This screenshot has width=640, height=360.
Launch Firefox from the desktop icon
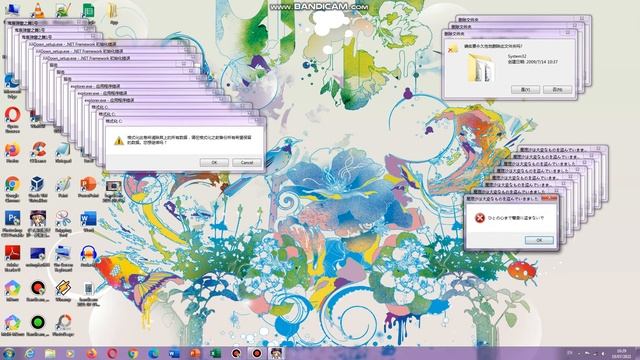(x=12, y=153)
